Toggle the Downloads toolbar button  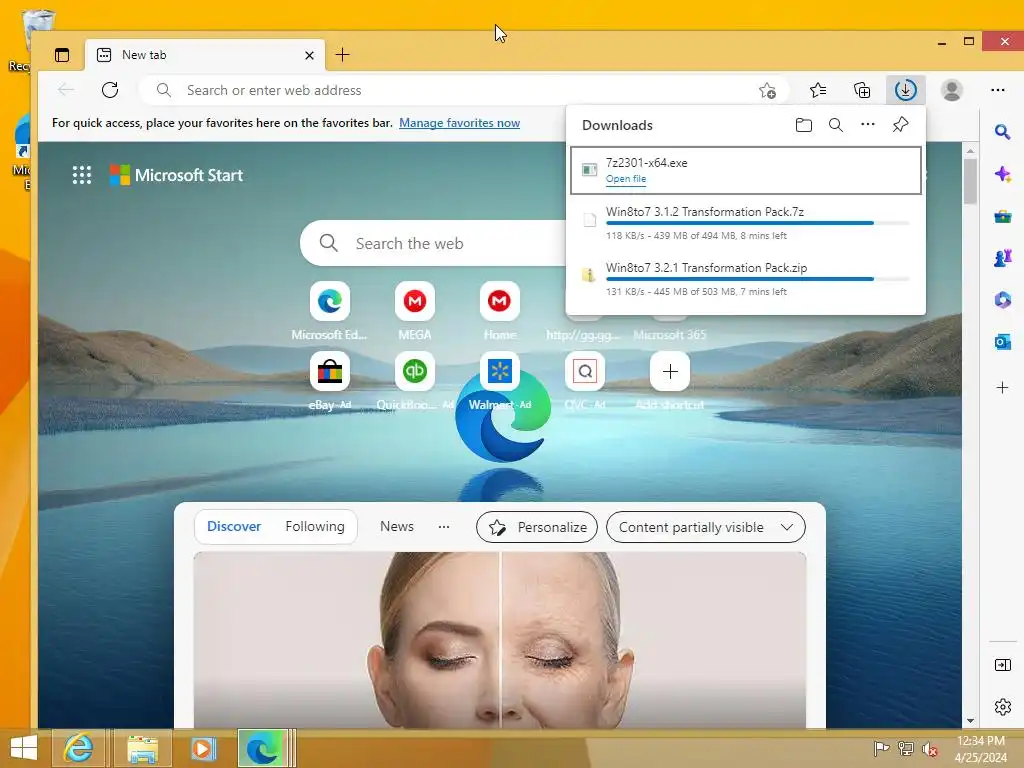coord(905,90)
